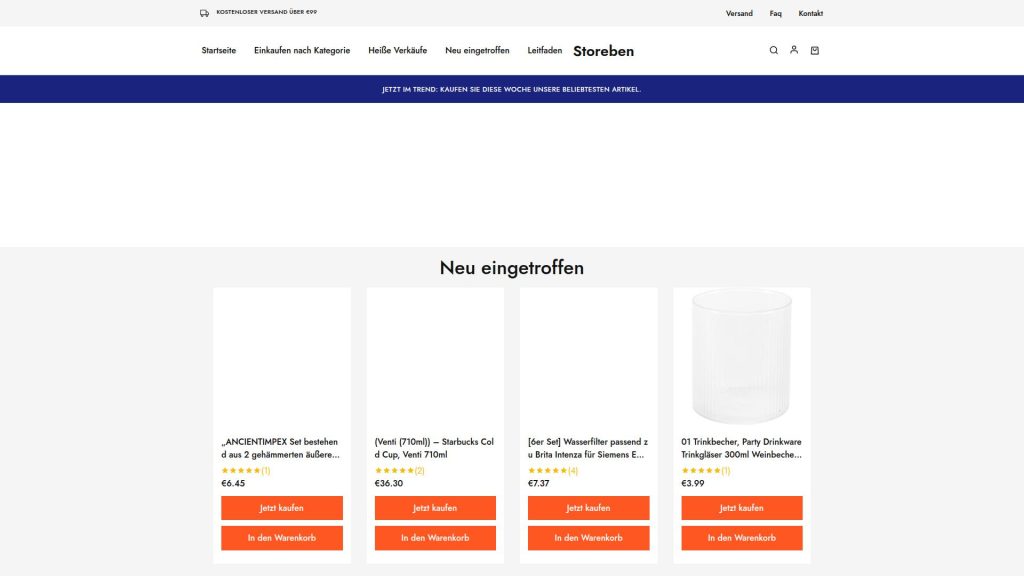Open the user account icon
This screenshot has width=1024, height=576.
794,50
